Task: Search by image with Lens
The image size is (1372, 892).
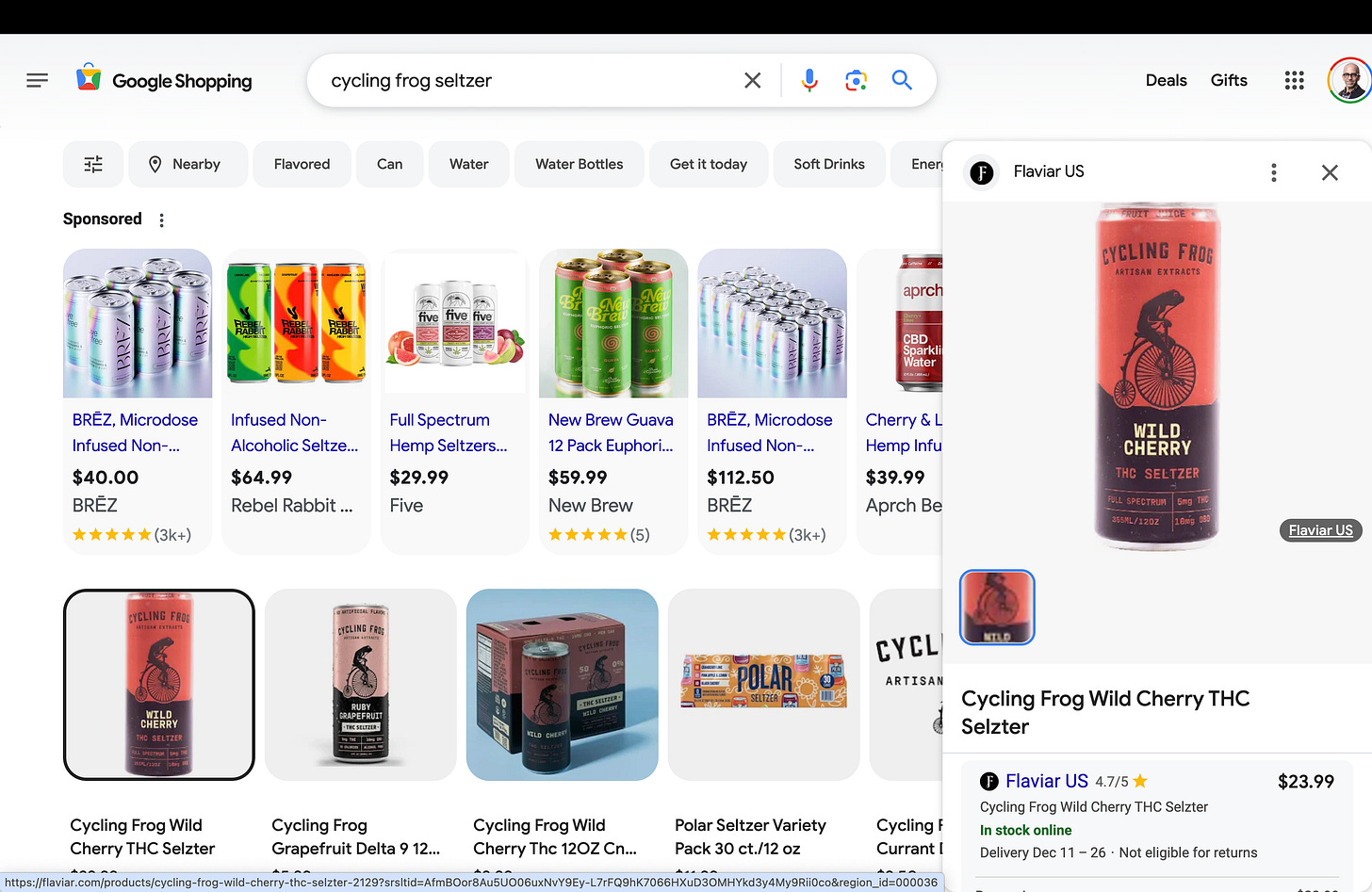Action: [x=856, y=81]
